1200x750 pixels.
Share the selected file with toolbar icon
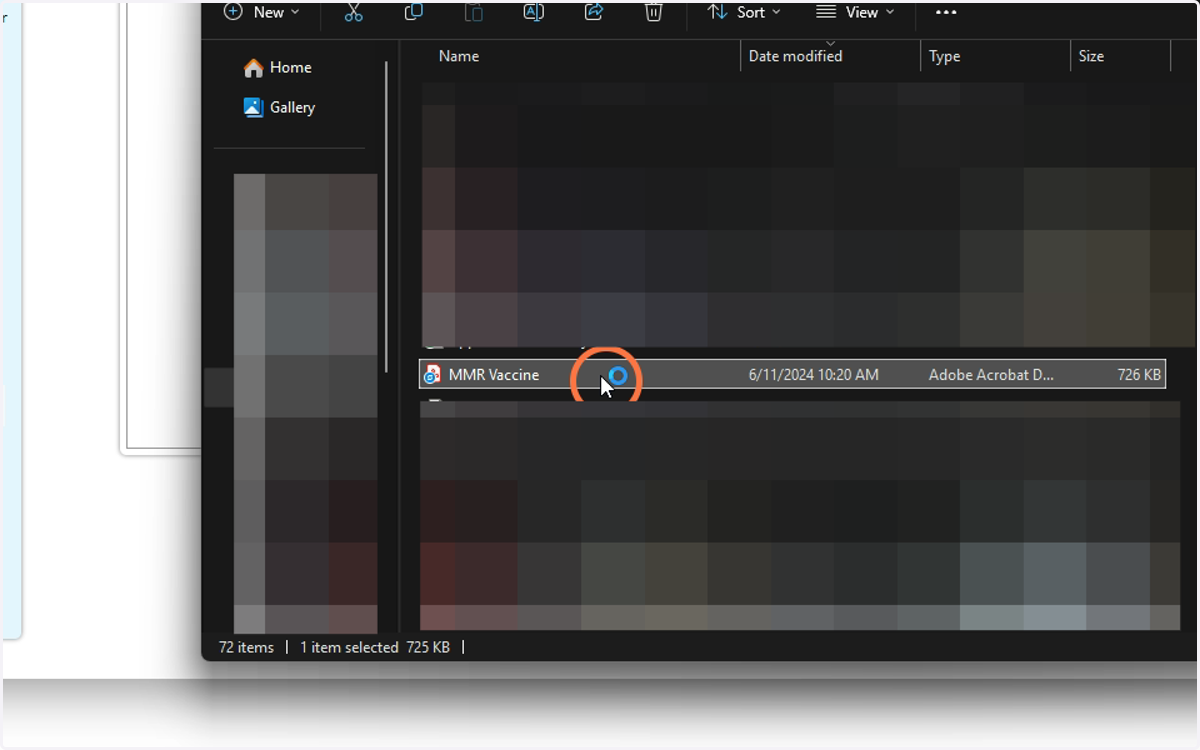click(594, 12)
